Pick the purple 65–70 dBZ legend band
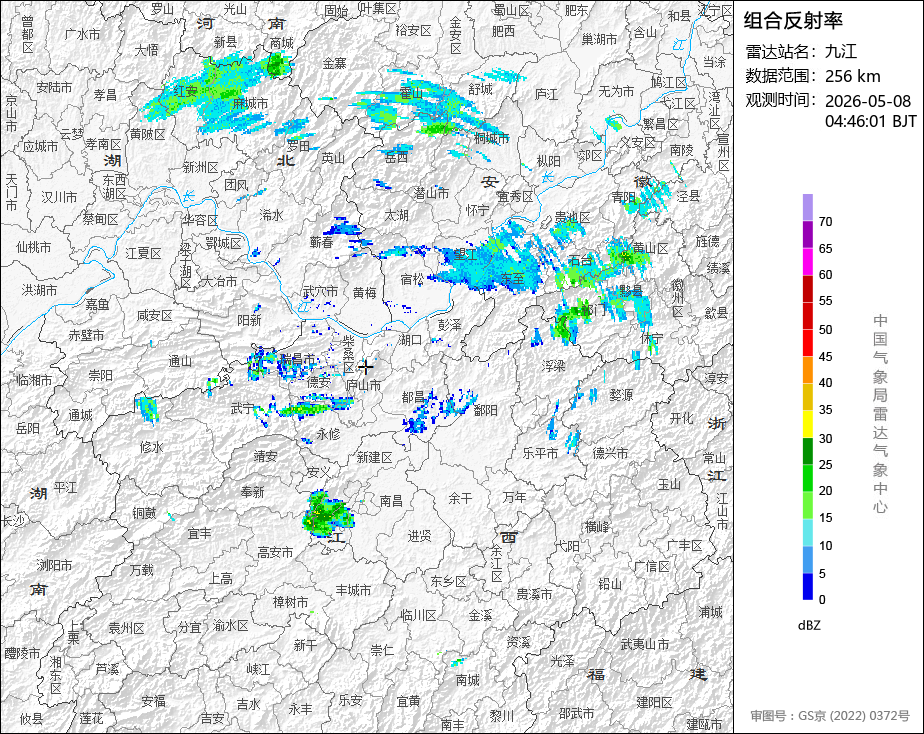924x734 pixels. [807, 234]
